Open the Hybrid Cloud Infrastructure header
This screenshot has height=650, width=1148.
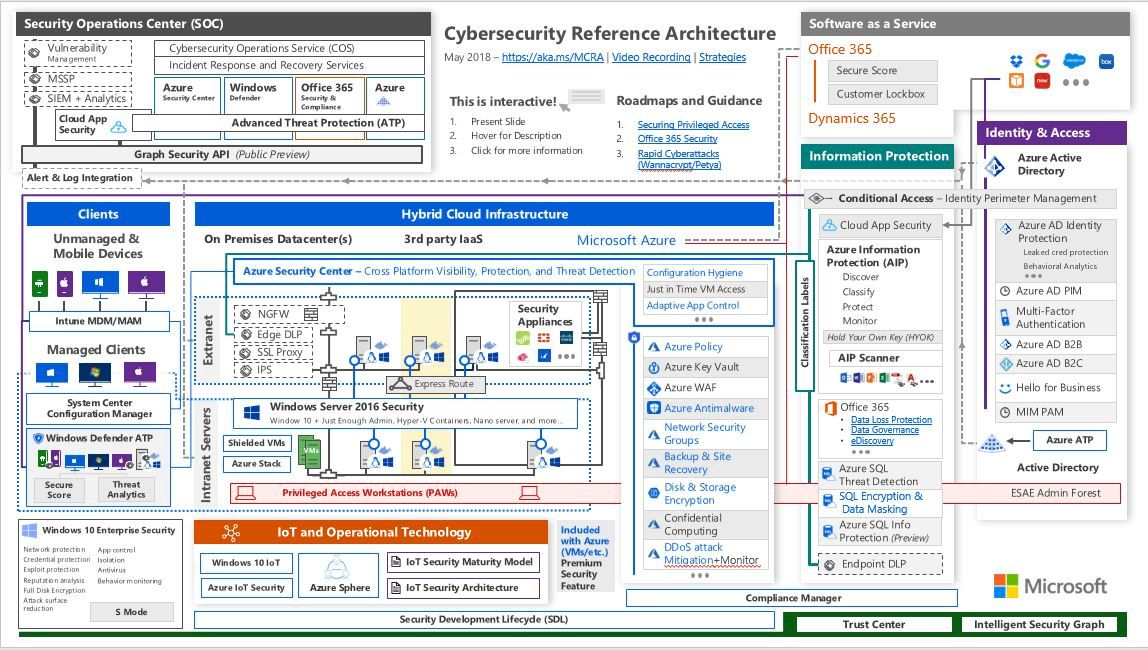(x=484, y=214)
